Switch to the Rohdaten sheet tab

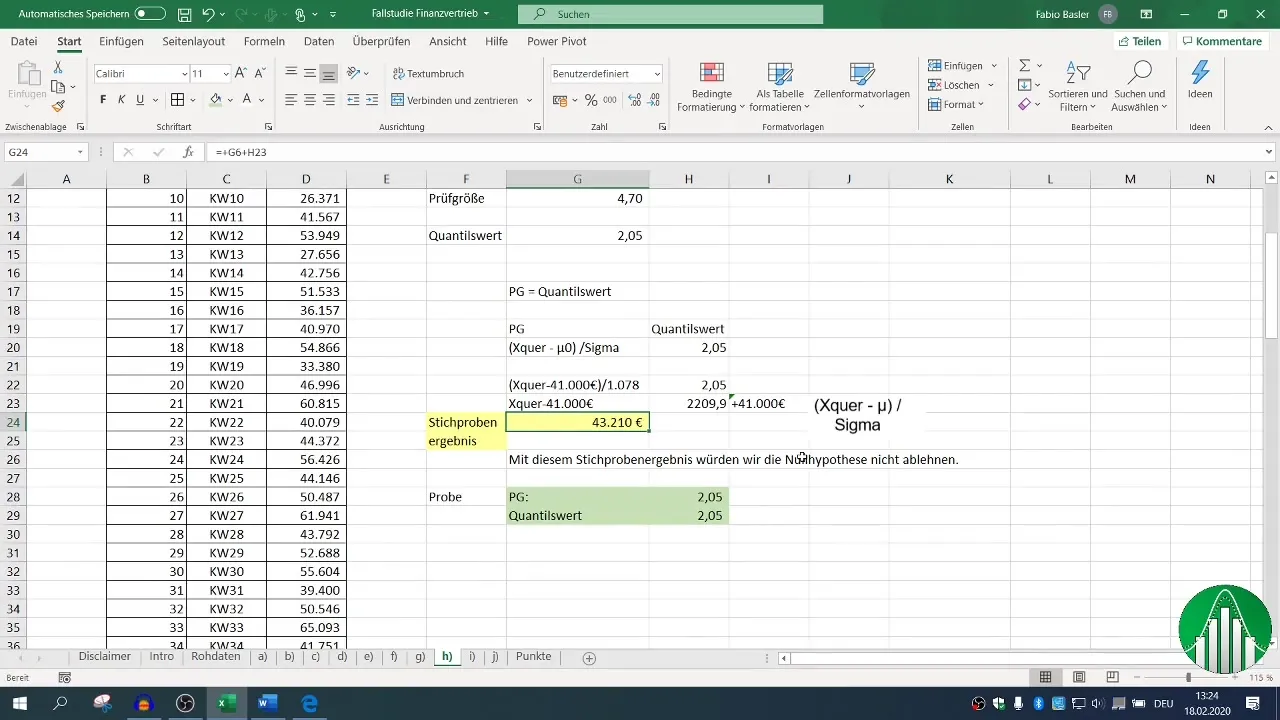pos(216,657)
